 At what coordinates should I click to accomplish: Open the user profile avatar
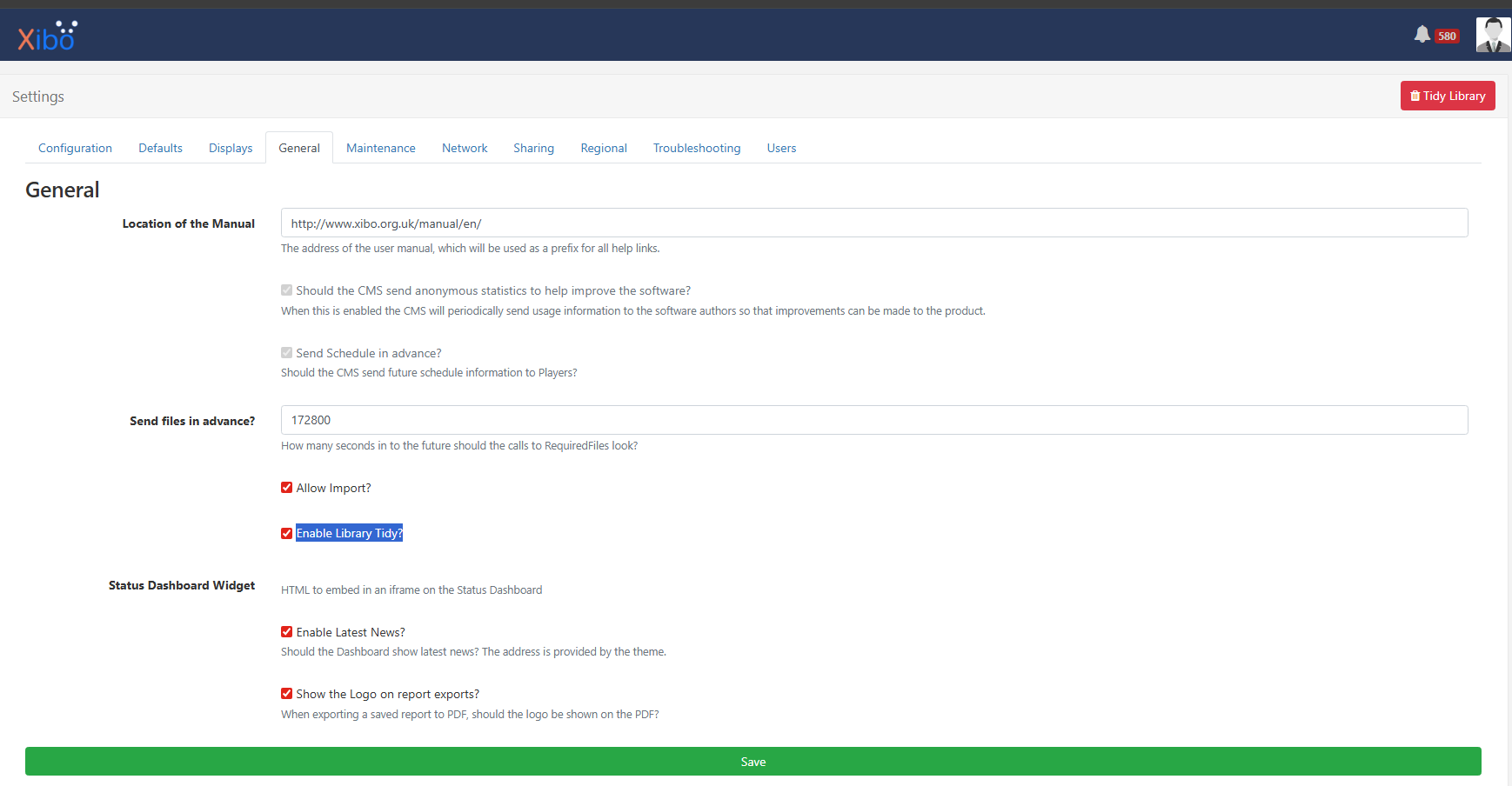pos(1493,35)
